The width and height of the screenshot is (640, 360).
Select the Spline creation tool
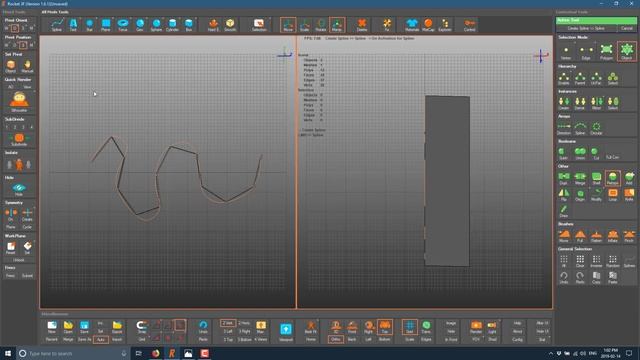pyautogui.click(x=57, y=24)
